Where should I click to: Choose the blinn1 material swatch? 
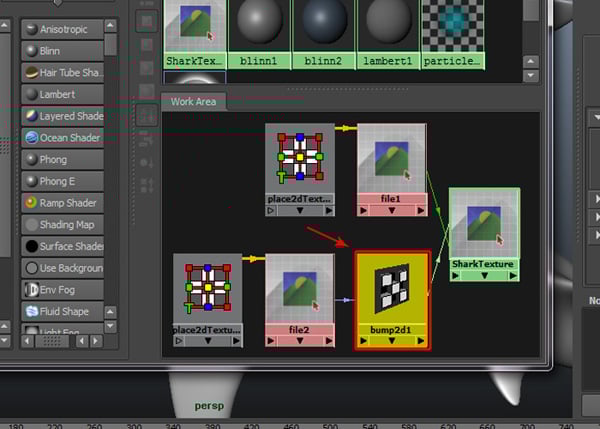pyautogui.click(x=259, y=26)
